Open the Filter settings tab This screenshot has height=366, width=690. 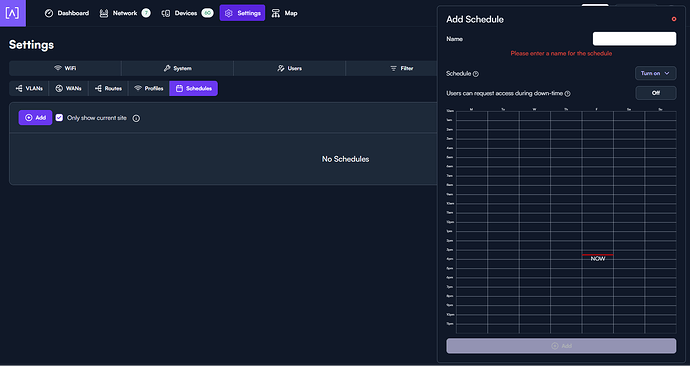[401, 68]
